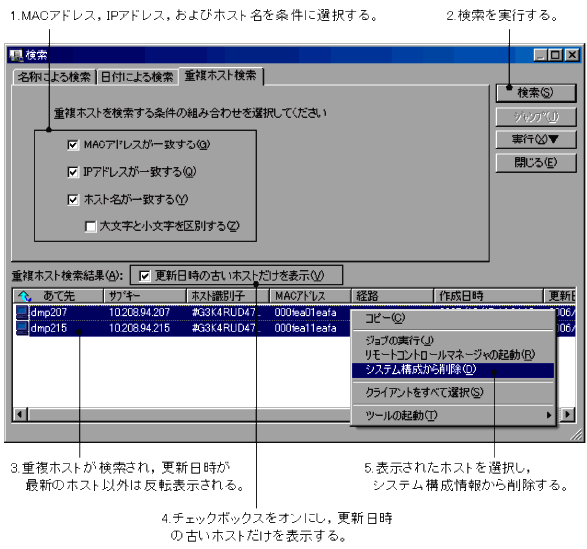Click the horizontal scrollbar left arrow
The image size is (587, 549).
coord(20,415)
